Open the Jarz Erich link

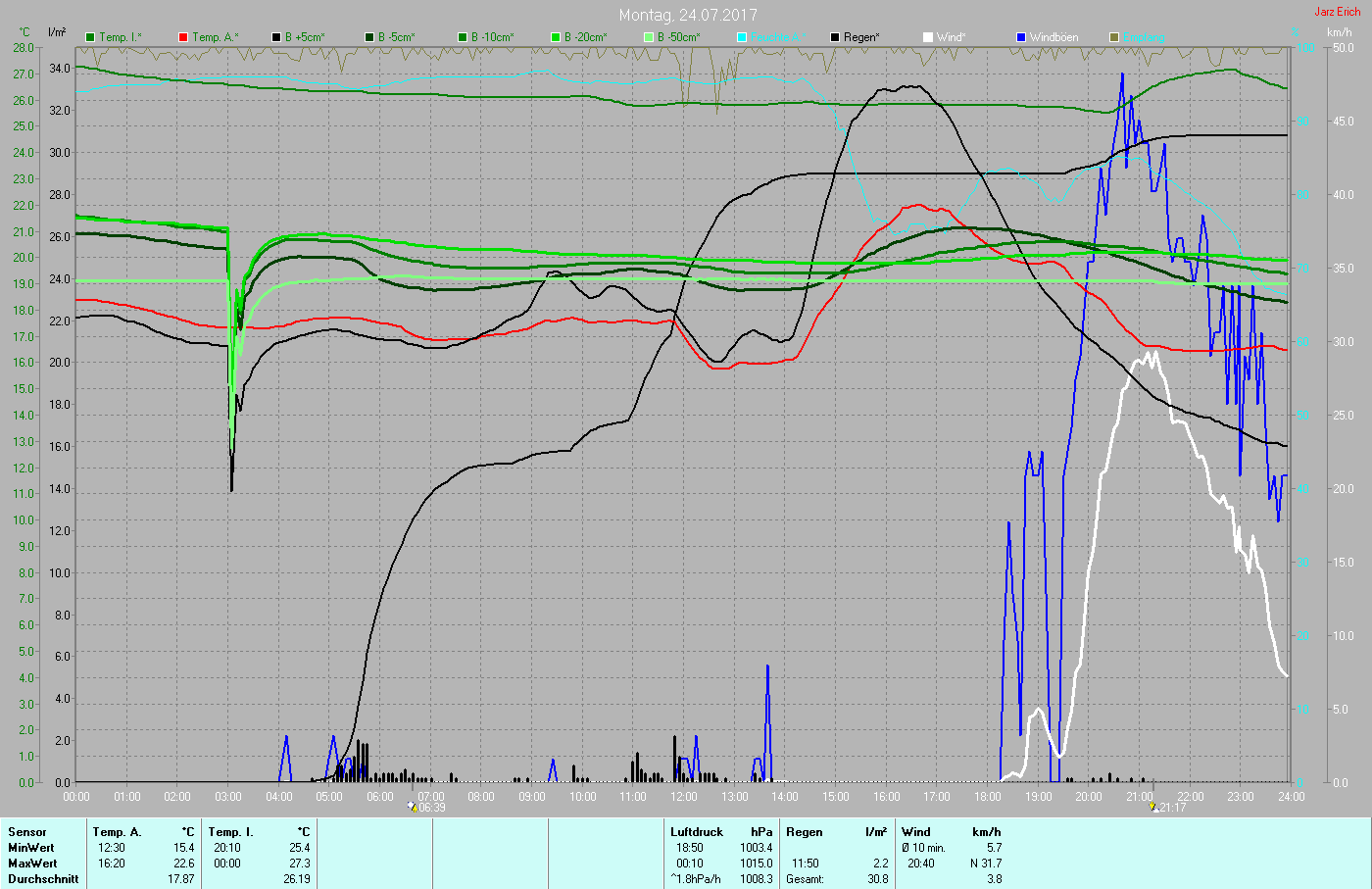[x=1337, y=12]
